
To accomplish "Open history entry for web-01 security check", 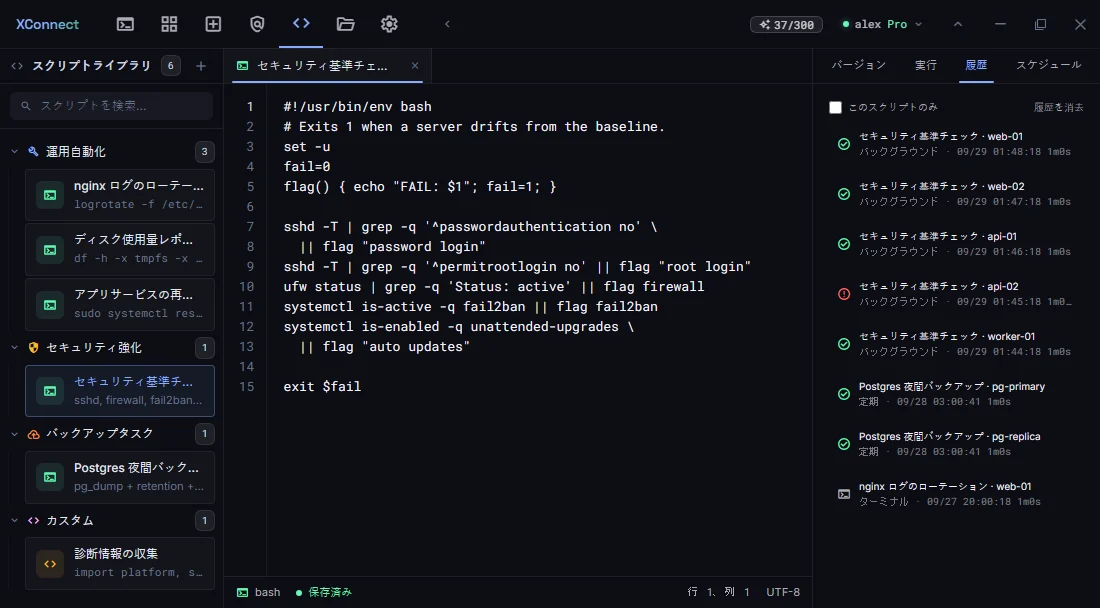I will 957,144.
